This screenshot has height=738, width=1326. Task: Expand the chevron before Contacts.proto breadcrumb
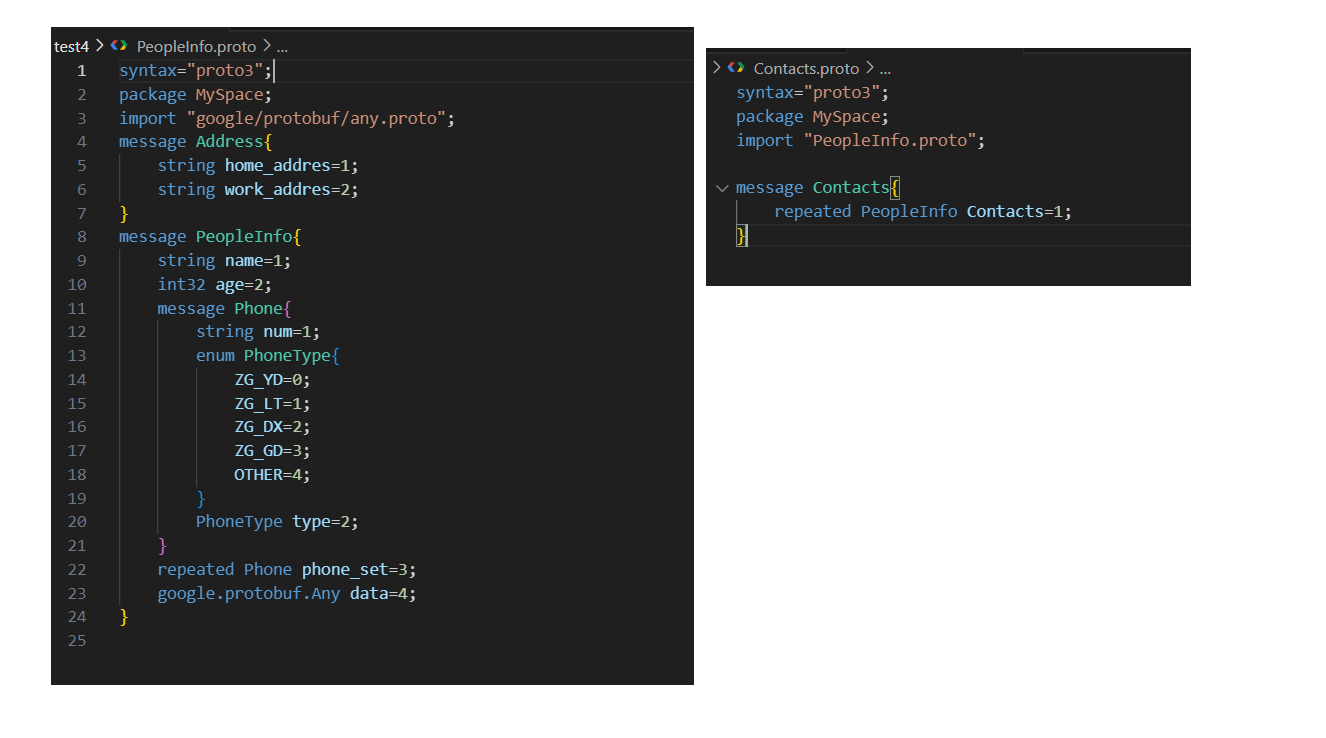coord(716,68)
